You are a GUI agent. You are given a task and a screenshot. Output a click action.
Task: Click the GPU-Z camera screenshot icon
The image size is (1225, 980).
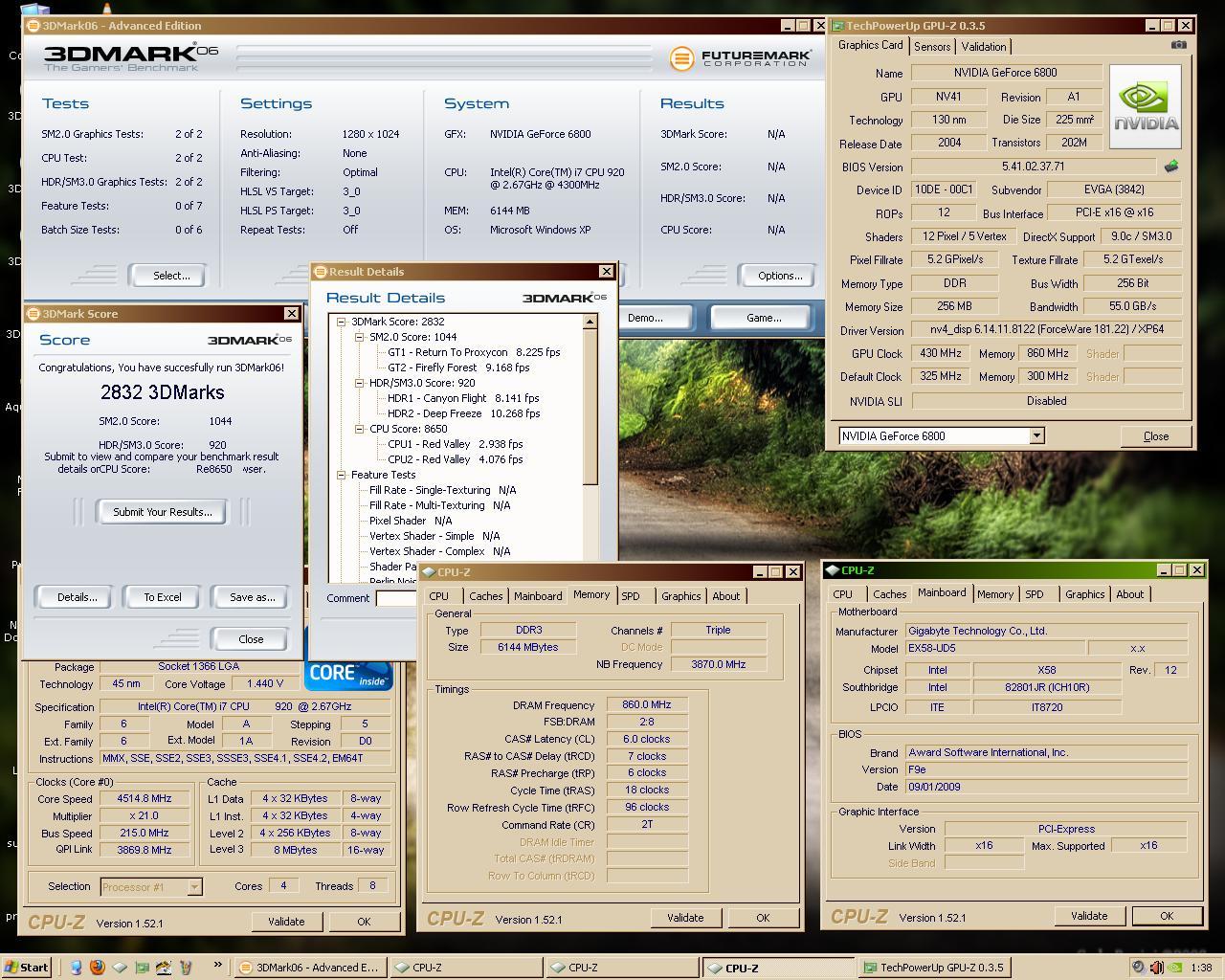pyautogui.click(x=1178, y=45)
